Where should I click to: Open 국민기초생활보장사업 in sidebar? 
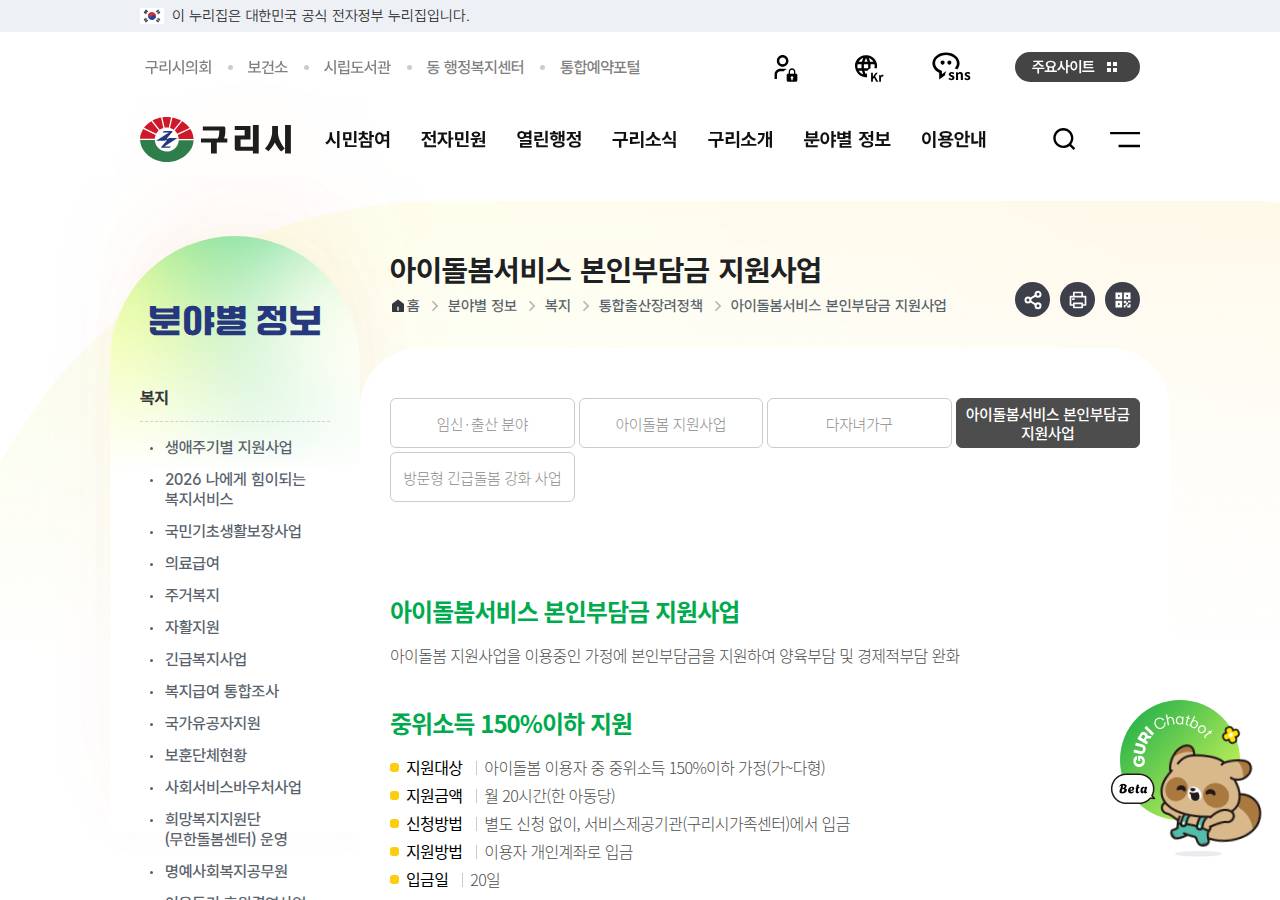coord(233,531)
